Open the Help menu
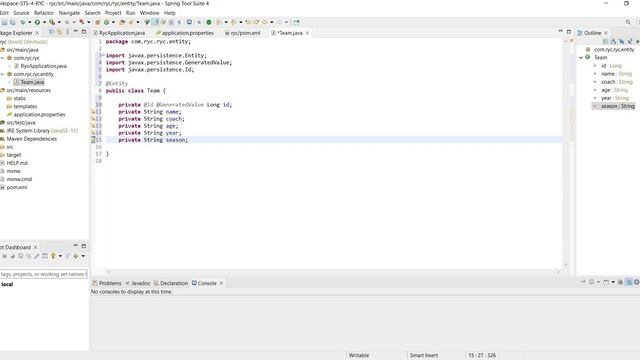The height and width of the screenshot is (360, 640). [169, 13]
